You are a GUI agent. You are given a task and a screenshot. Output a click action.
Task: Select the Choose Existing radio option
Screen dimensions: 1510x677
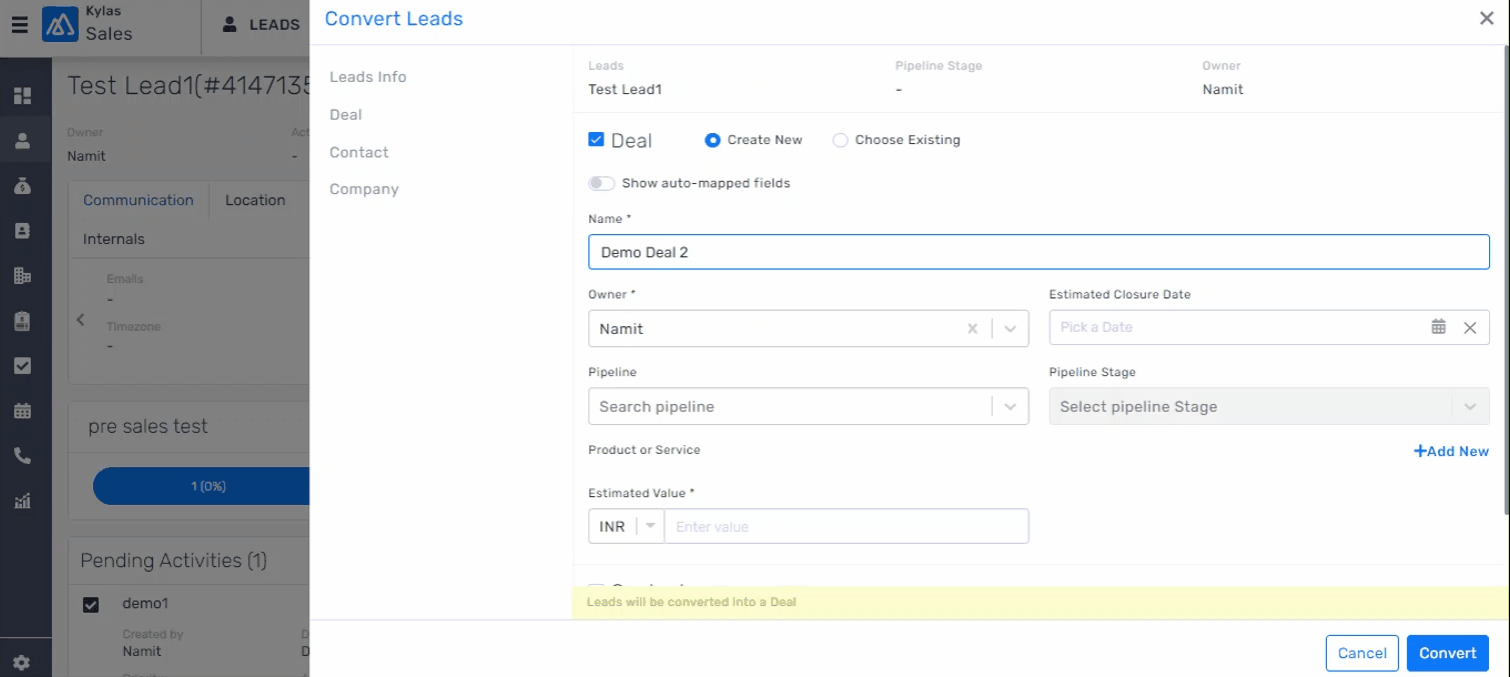tap(840, 140)
